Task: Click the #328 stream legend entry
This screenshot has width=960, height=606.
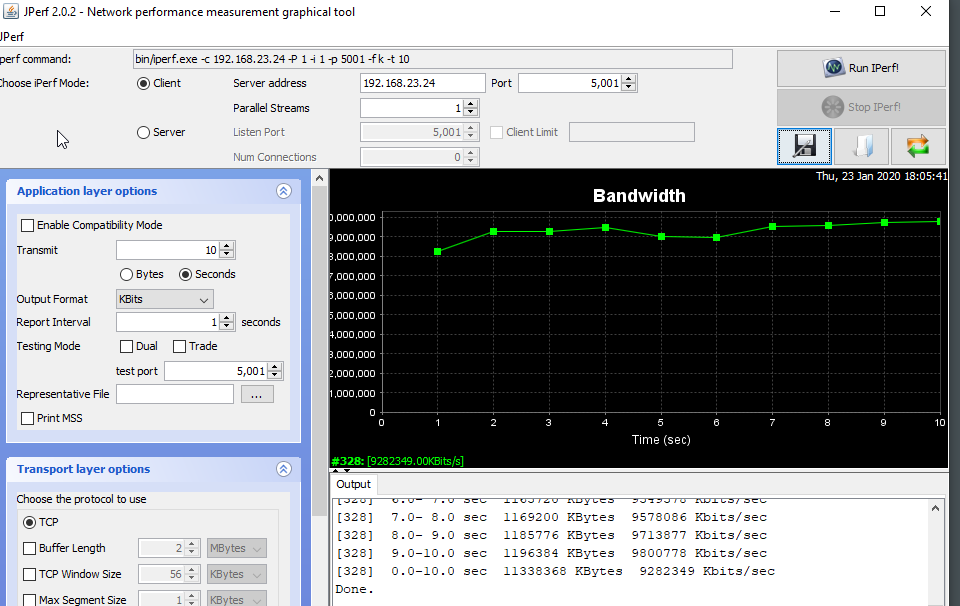Action: click(397, 461)
